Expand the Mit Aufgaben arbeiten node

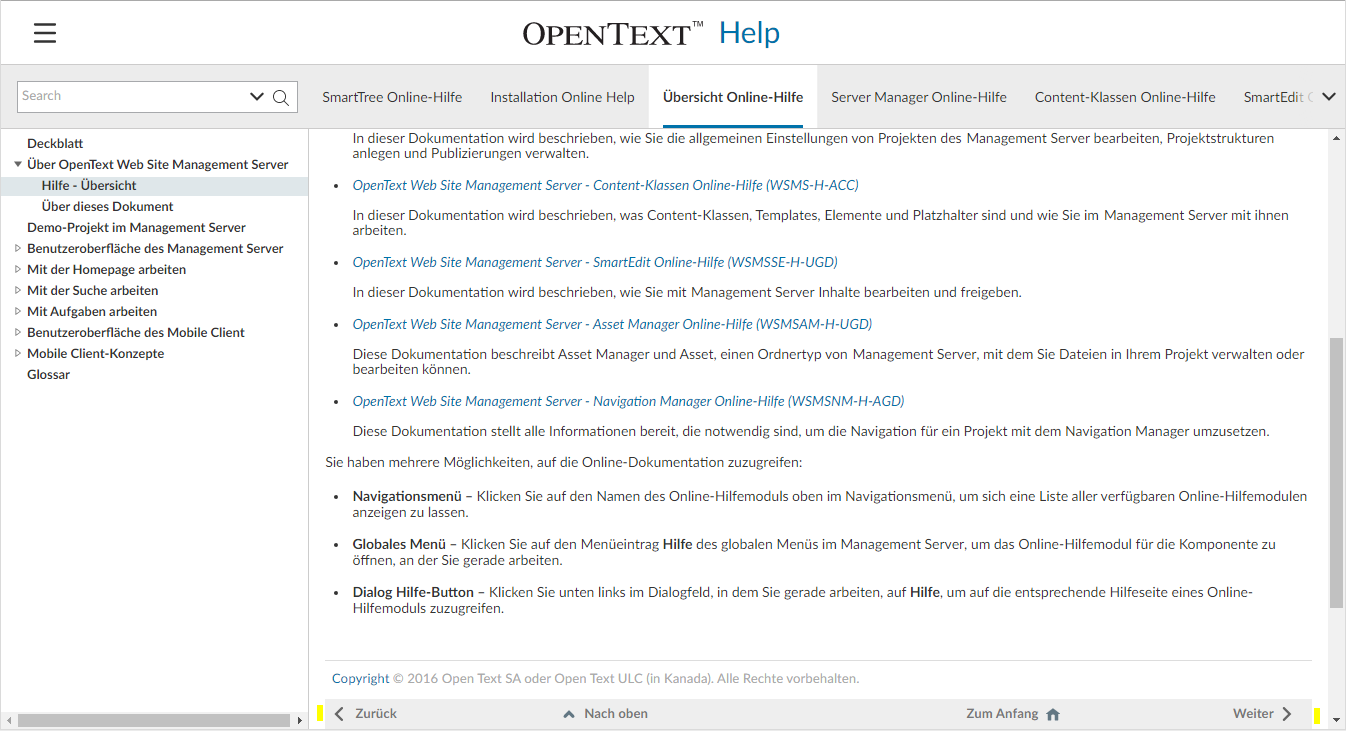18,311
